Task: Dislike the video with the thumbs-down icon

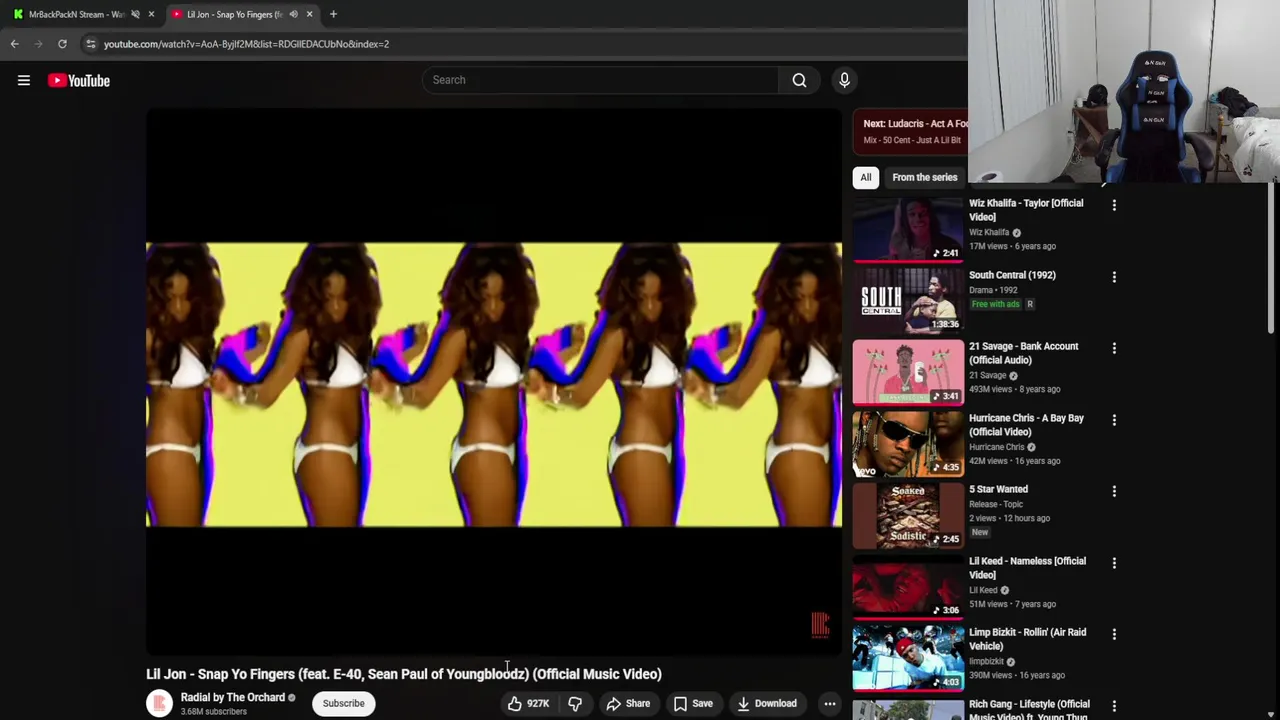Action: coord(575,703)
